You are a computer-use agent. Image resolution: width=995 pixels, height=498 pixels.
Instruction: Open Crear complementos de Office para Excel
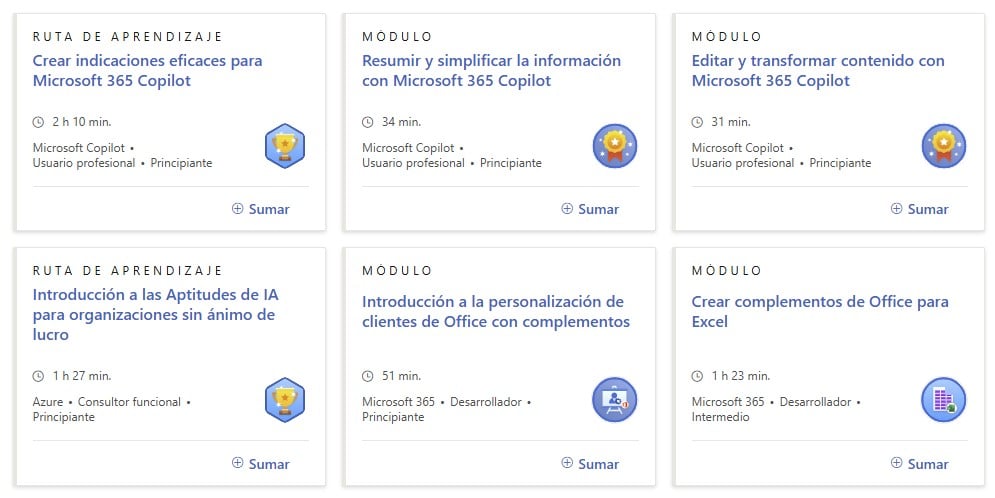pyautogui.click(x=819, y=311)
